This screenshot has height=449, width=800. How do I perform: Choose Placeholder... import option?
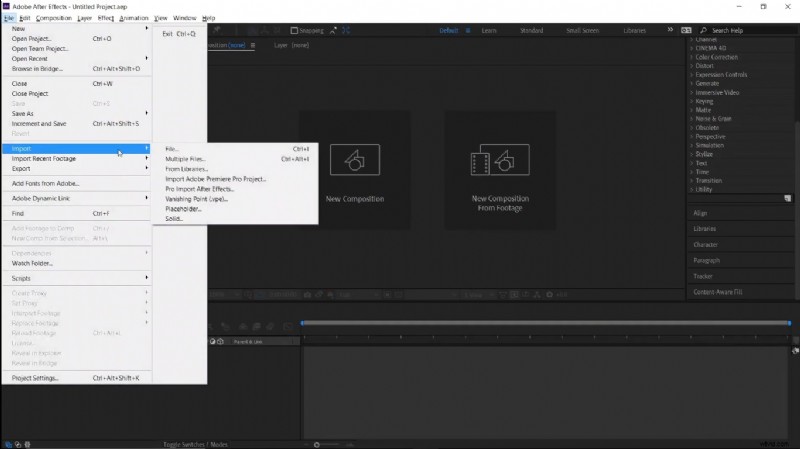pos(235,209)
